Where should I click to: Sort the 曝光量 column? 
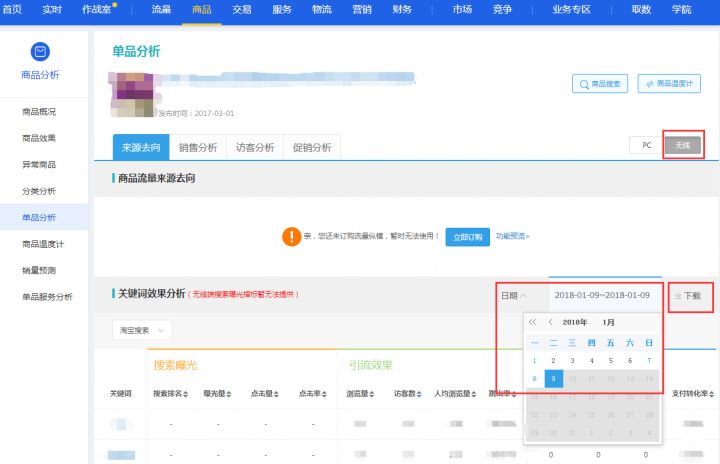(x=229, y=394)
